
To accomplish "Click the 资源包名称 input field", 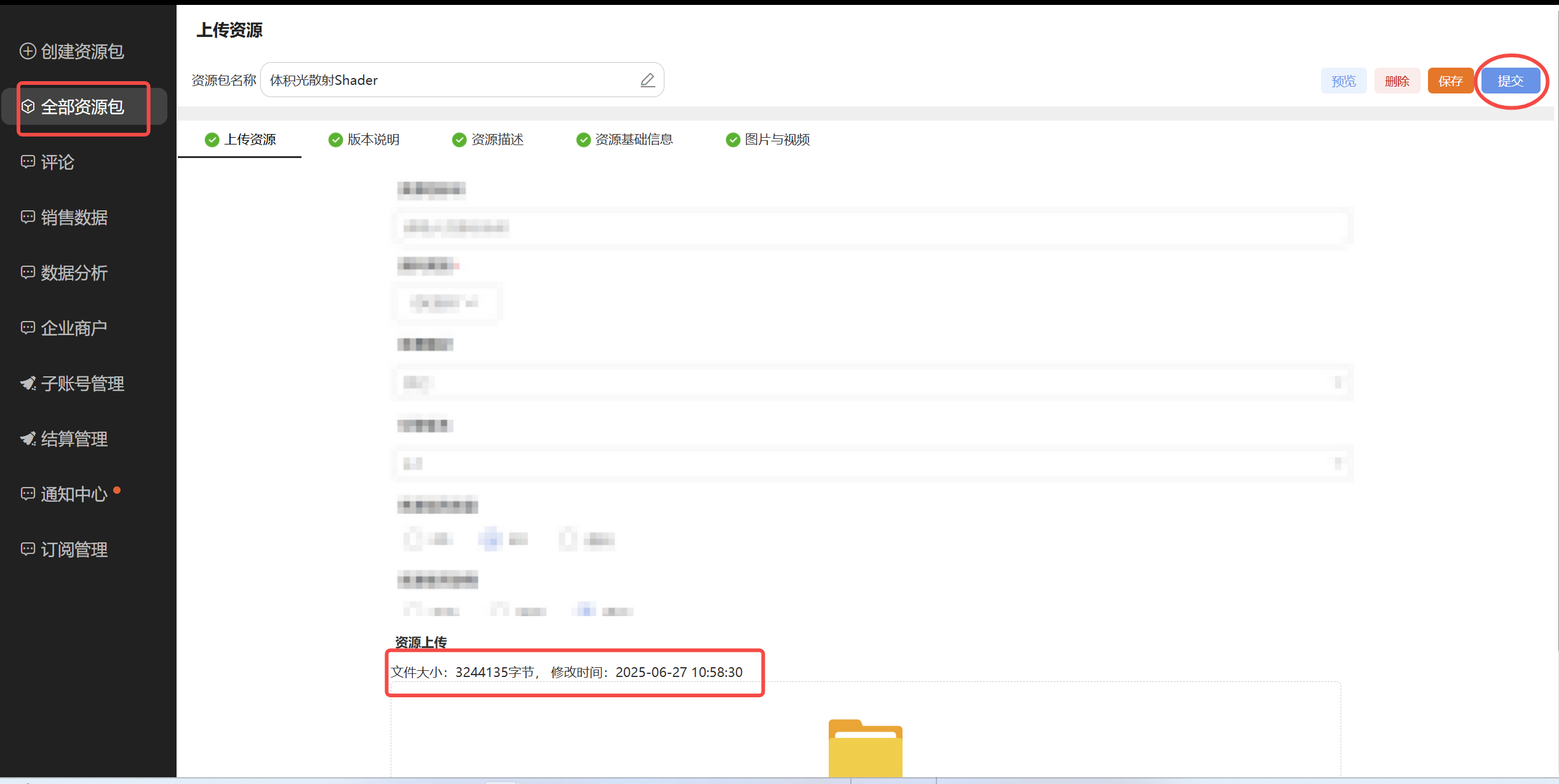I will [x=449, y=80].
